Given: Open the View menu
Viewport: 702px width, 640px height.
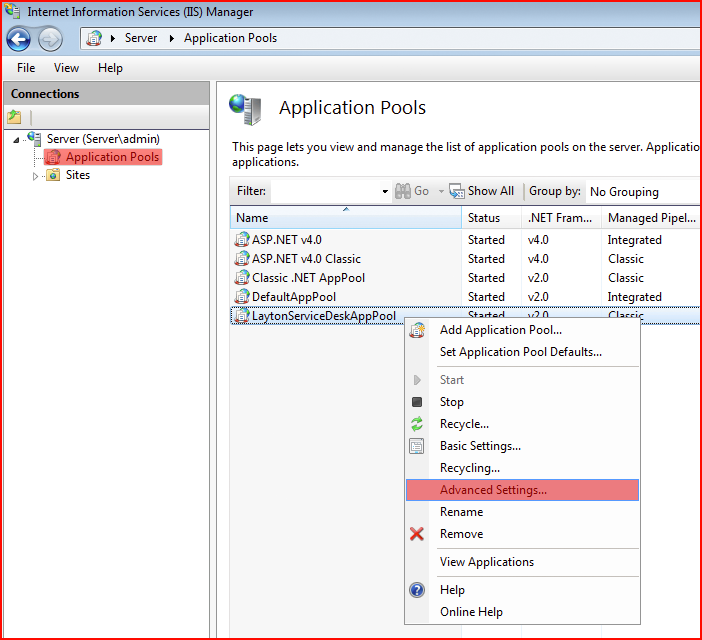Looking at the screenshot, I should pyautogui.click(x=66, y=68).
